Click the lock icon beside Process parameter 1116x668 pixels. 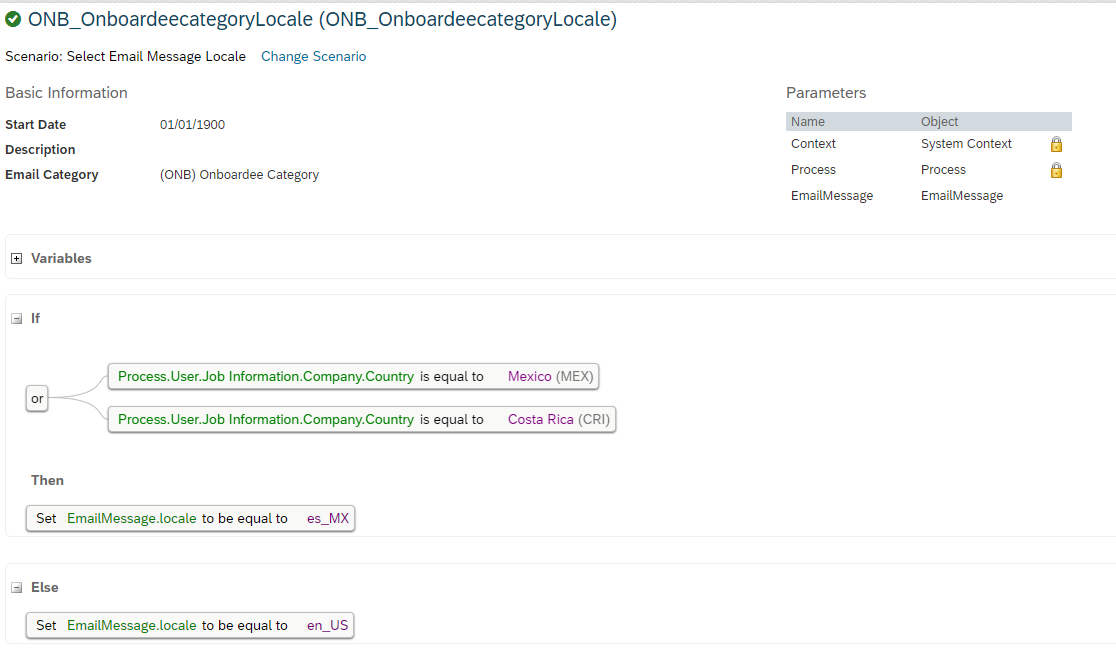click(x=1056, y=170)
